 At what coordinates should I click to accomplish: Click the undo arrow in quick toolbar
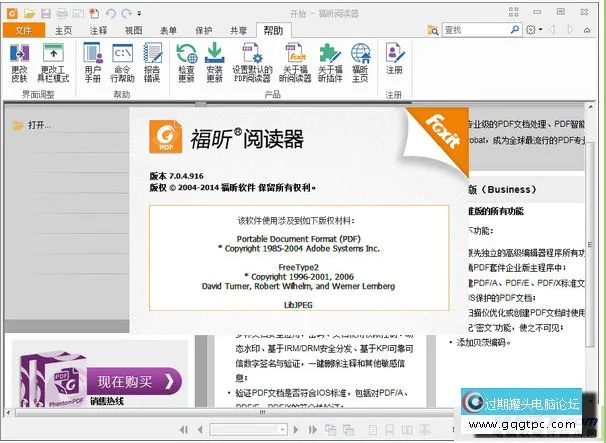pos(111,14)
